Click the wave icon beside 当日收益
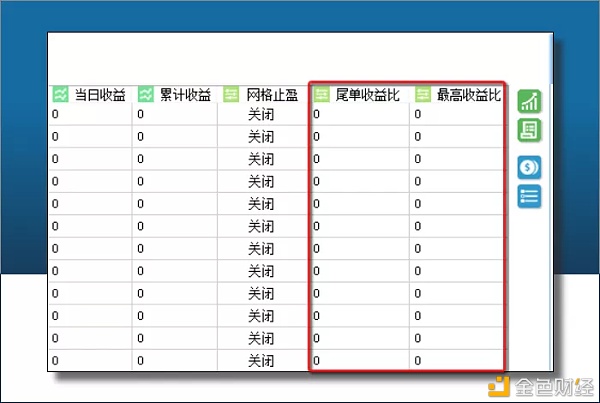The height and width of the screenshot is (403, 600). point(60,94)
